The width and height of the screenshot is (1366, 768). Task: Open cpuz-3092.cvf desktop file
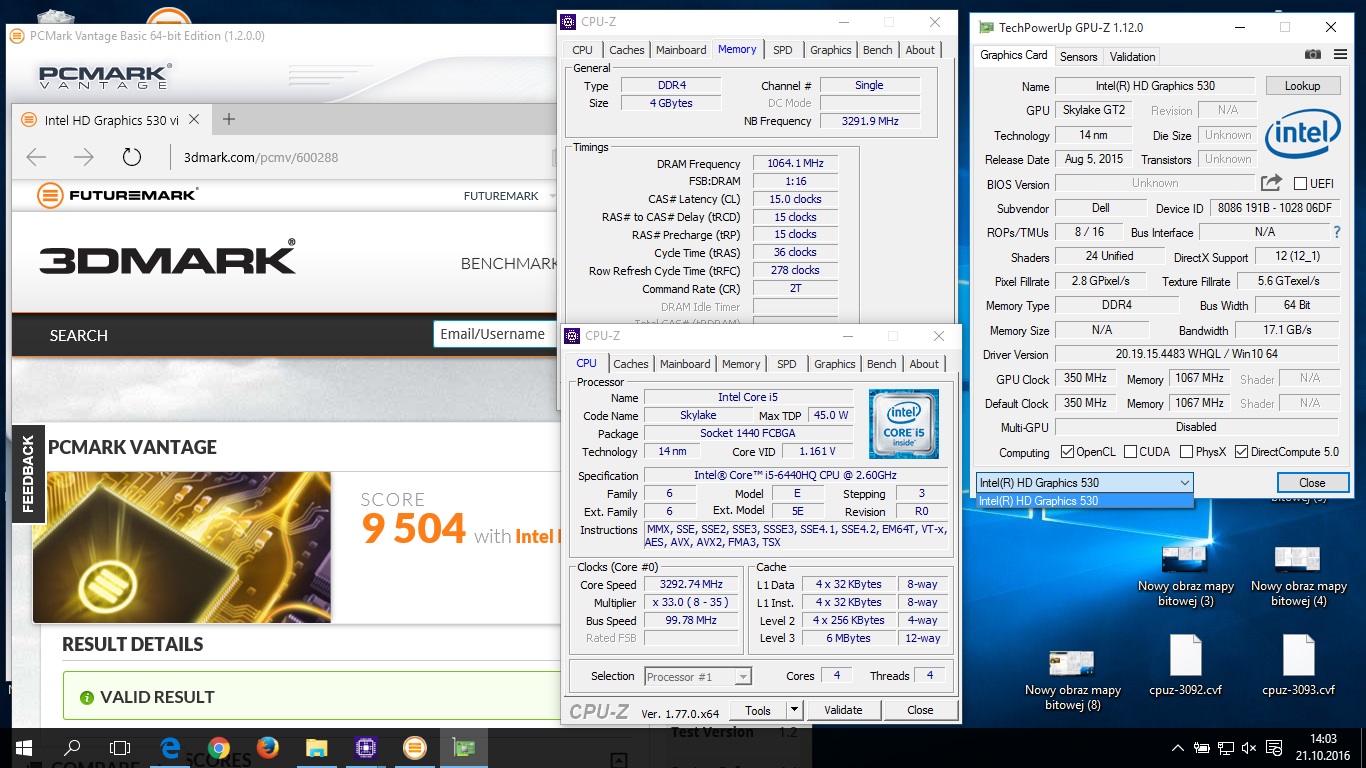click(x=1185, y=665)
